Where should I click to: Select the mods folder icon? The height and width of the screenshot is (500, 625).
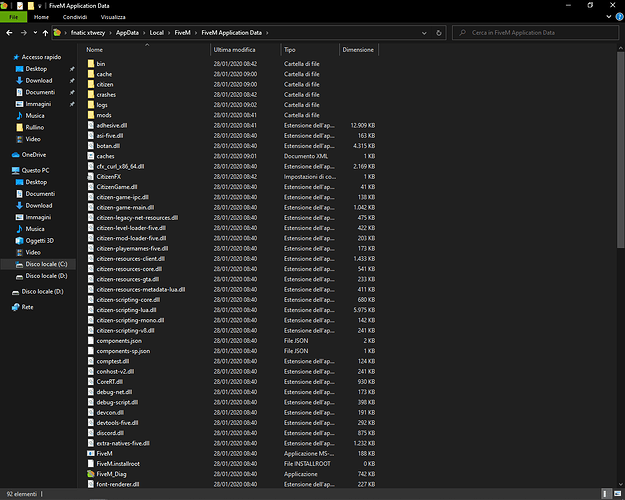pos(91,115)
